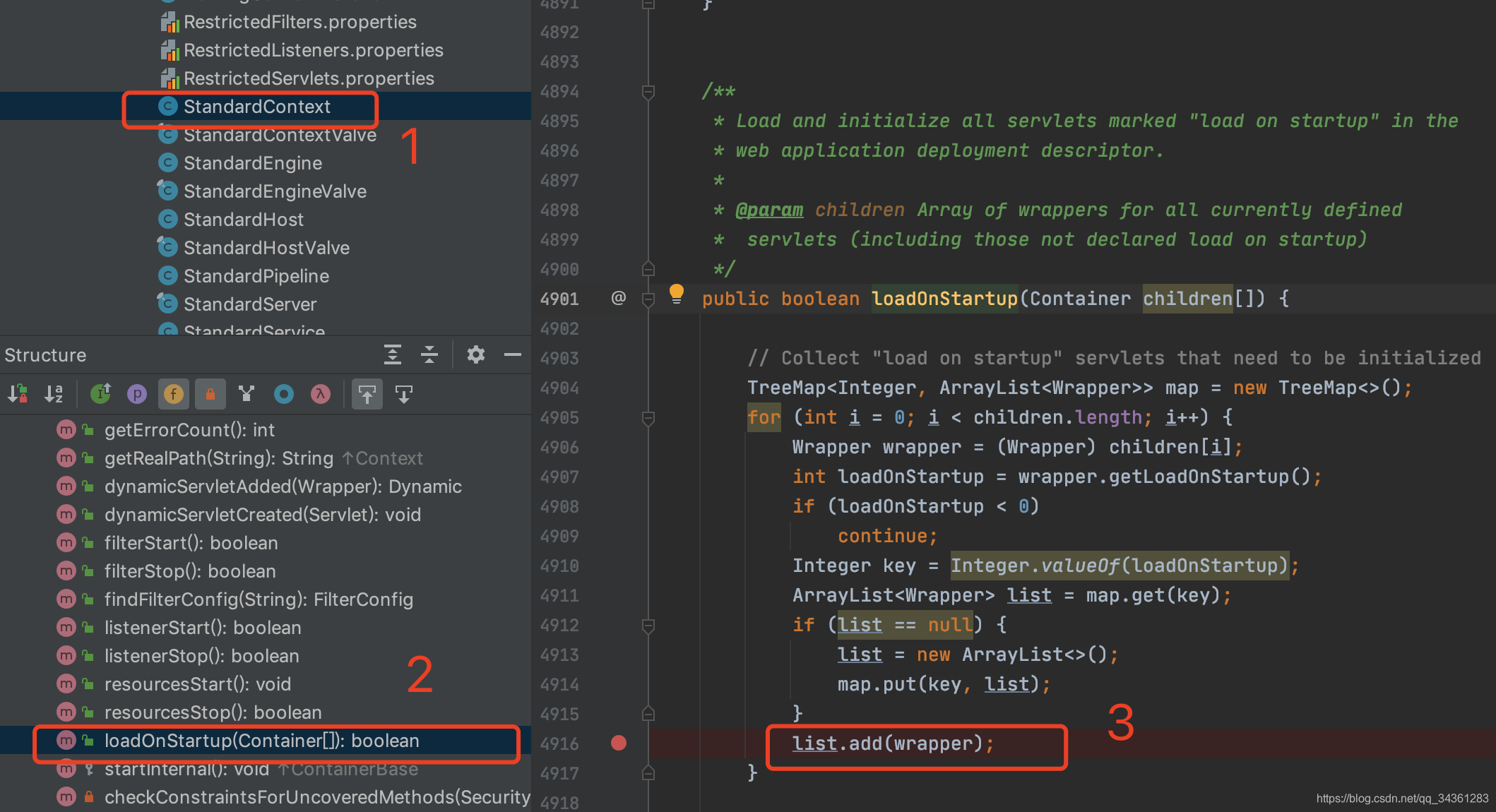This screenshot has width=1496, height=812.
Task: Hide the Structure panel with minus icon
Action: pos(513,354)
